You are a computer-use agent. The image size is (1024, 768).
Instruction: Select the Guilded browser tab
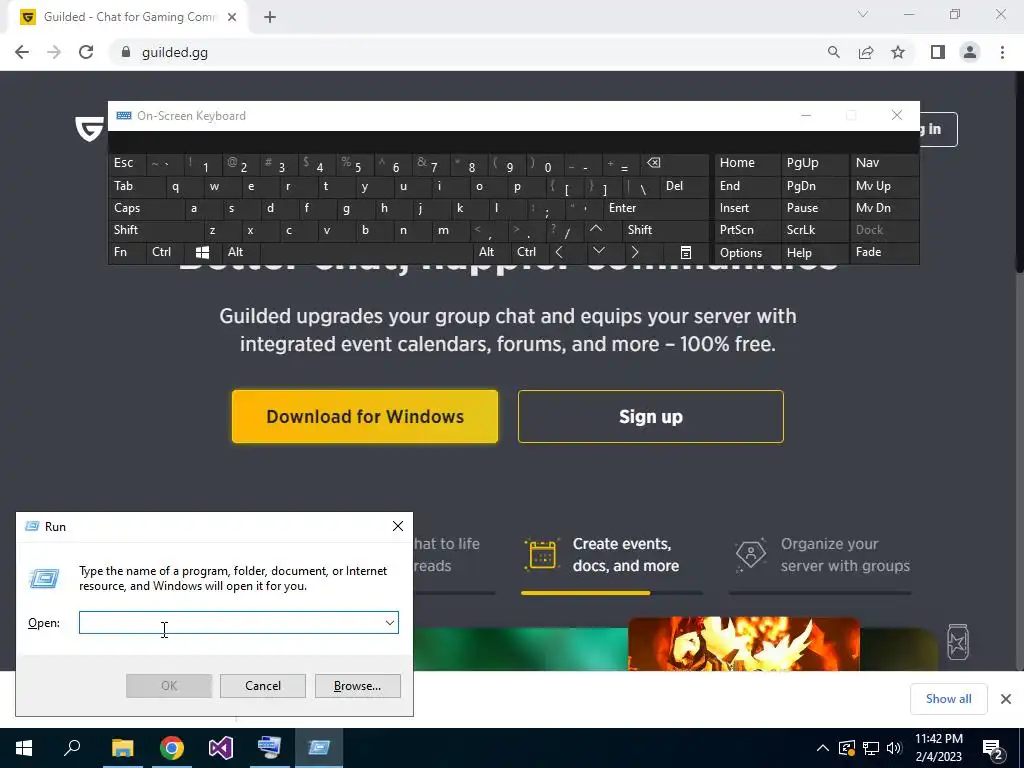[x=128, y=17]
